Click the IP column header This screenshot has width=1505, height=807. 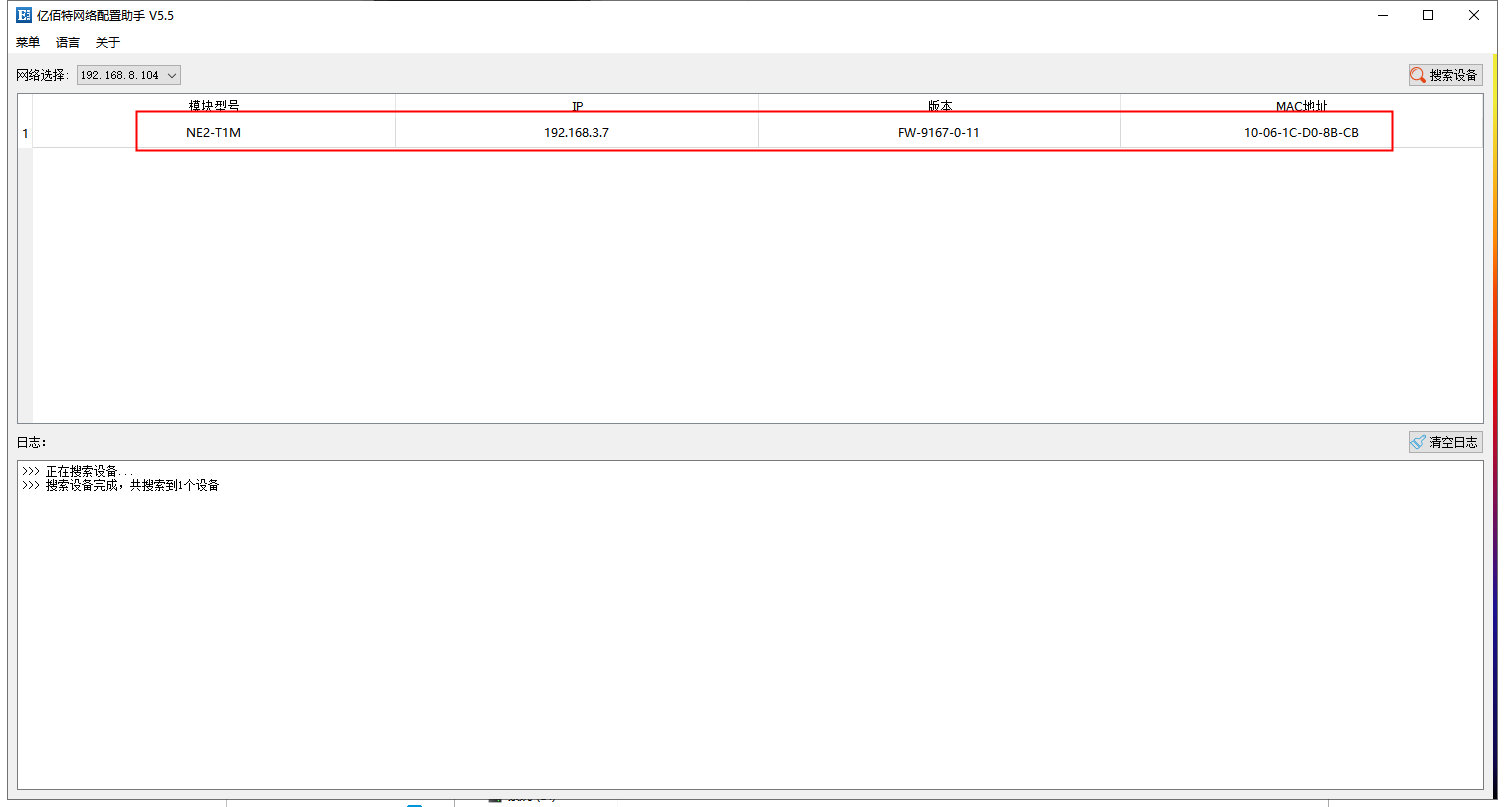click(x=577, y=105)
